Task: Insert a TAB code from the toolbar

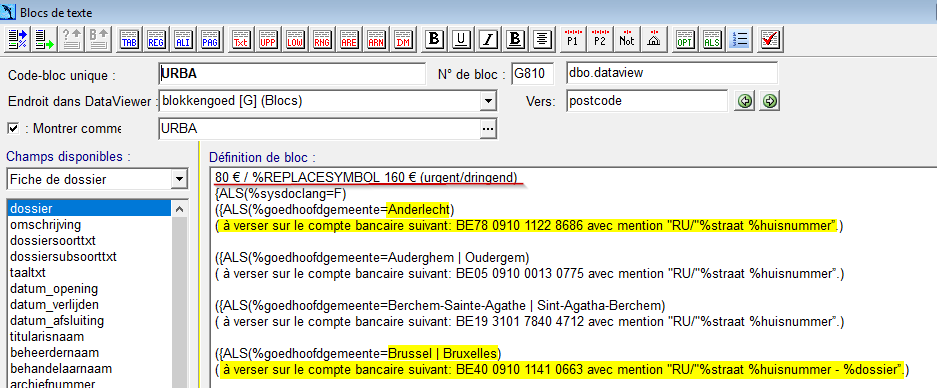Action: coord(129,39)
